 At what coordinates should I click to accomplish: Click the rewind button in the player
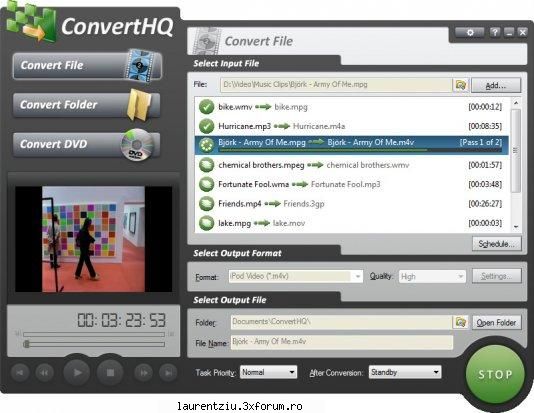coord(45,373)
